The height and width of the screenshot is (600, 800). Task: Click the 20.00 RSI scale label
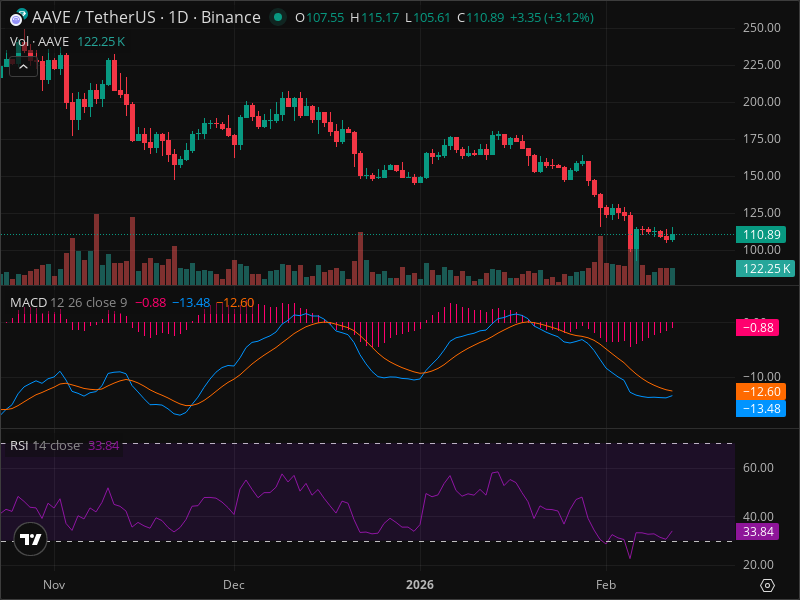(758, 565)
